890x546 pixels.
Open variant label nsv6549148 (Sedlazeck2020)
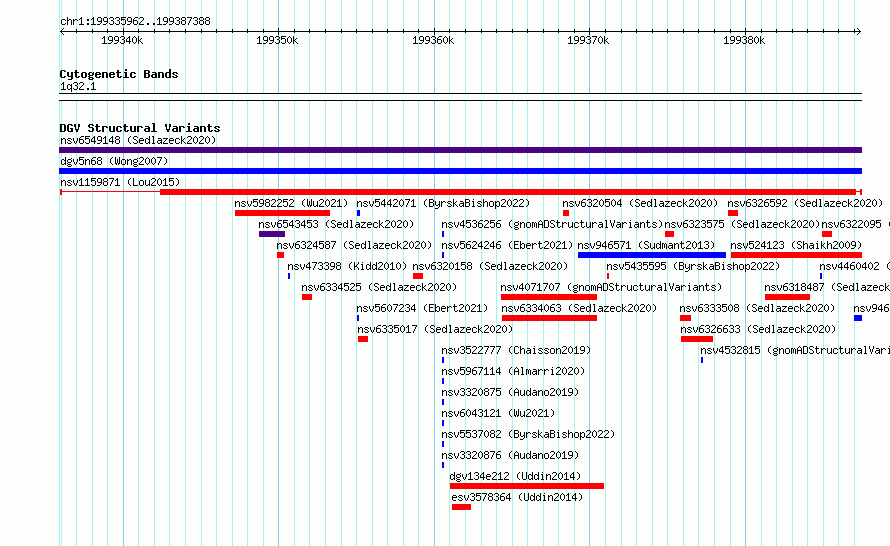[138, 140]
